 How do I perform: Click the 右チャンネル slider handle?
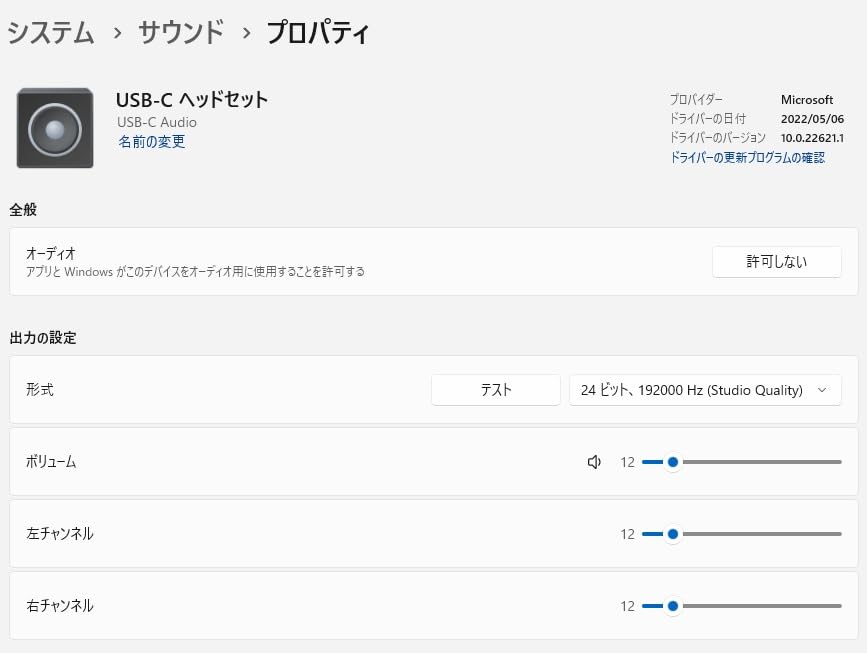click(673, 606)
